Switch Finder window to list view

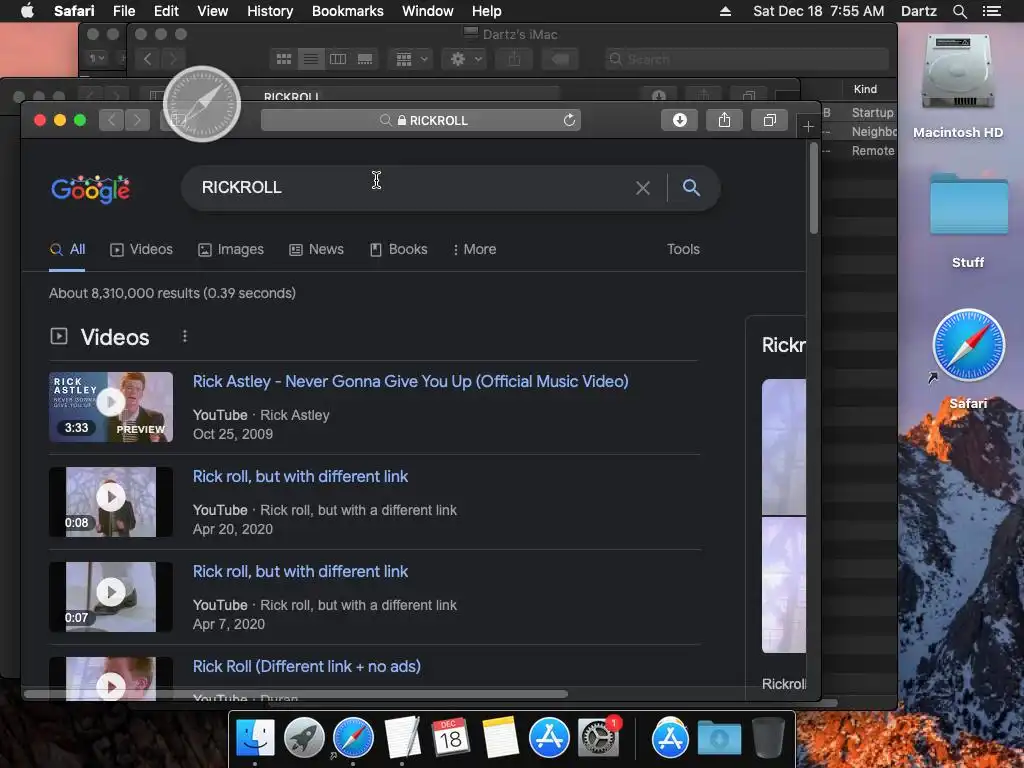click(311, 59)
